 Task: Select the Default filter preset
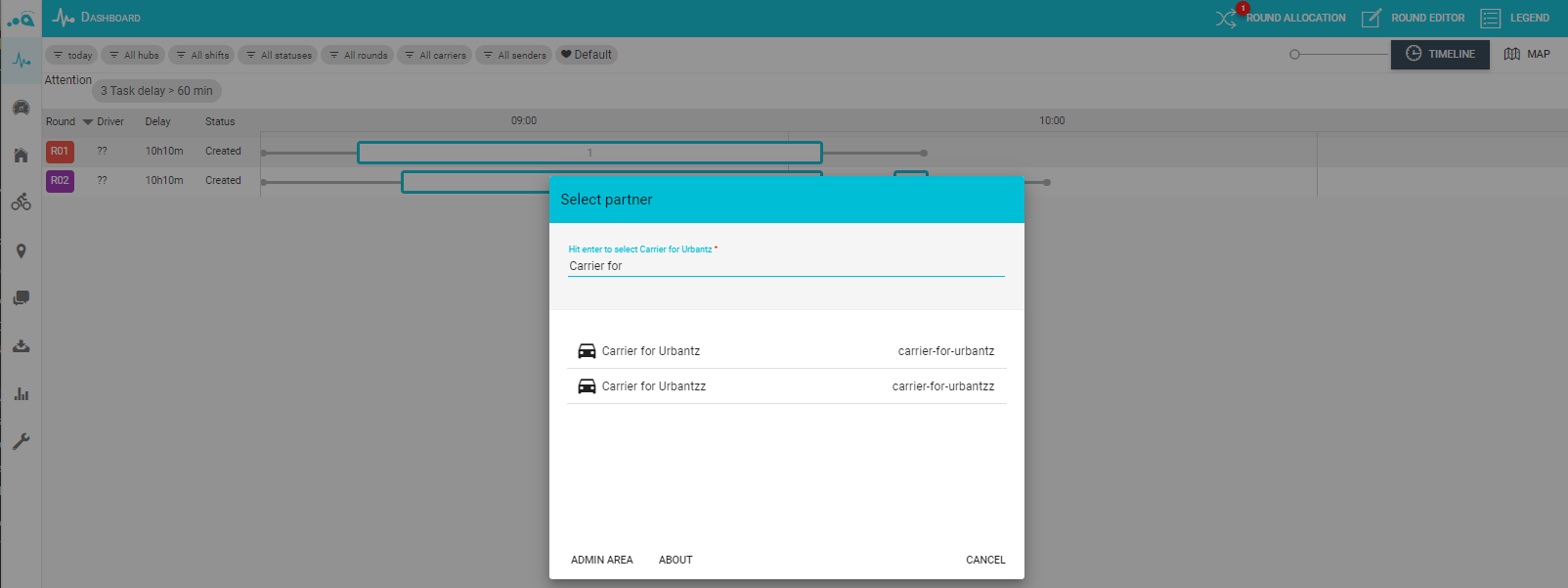(x=587, y=55)
